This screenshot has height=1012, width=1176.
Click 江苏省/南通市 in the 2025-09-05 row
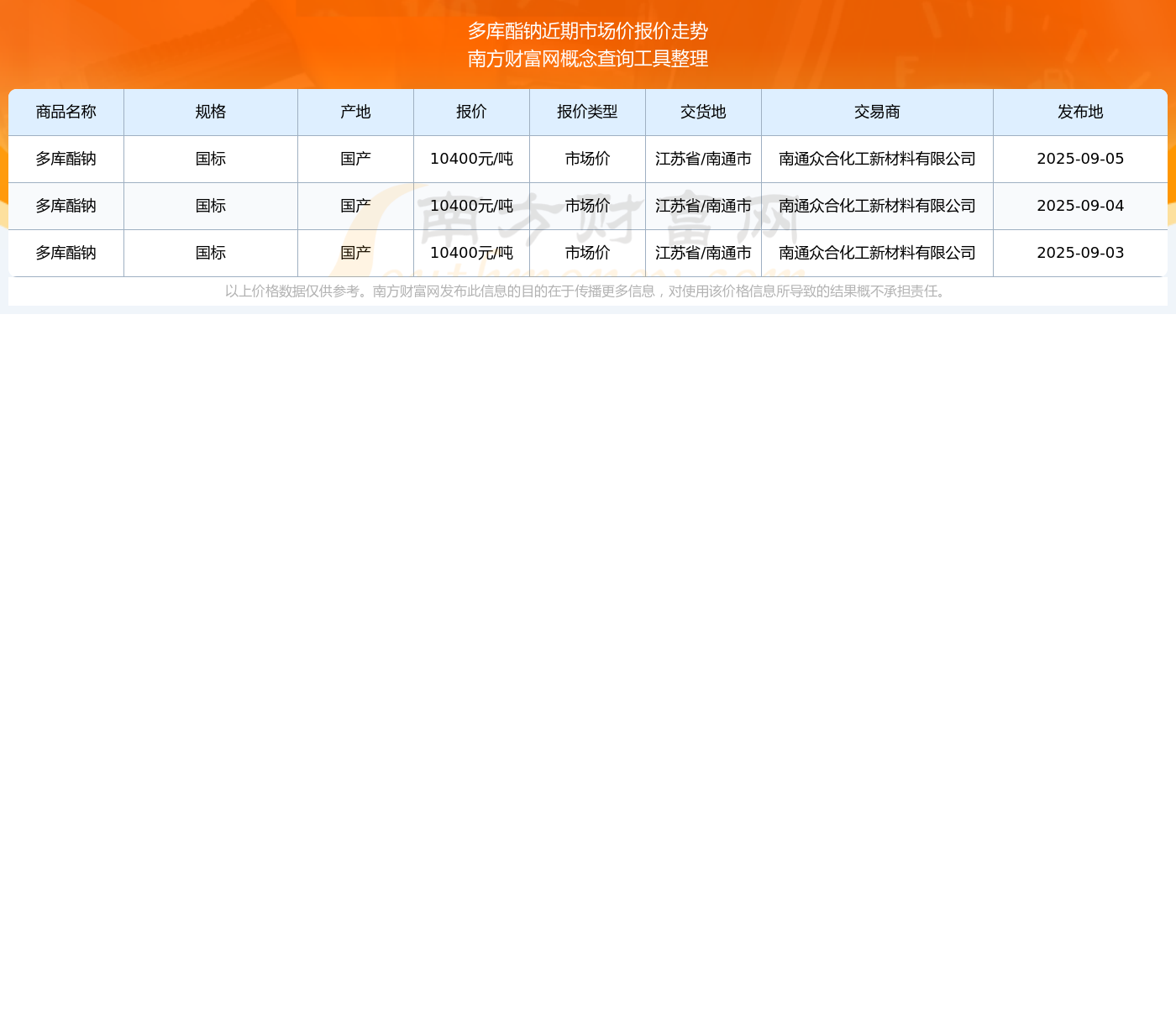point(704,159)
